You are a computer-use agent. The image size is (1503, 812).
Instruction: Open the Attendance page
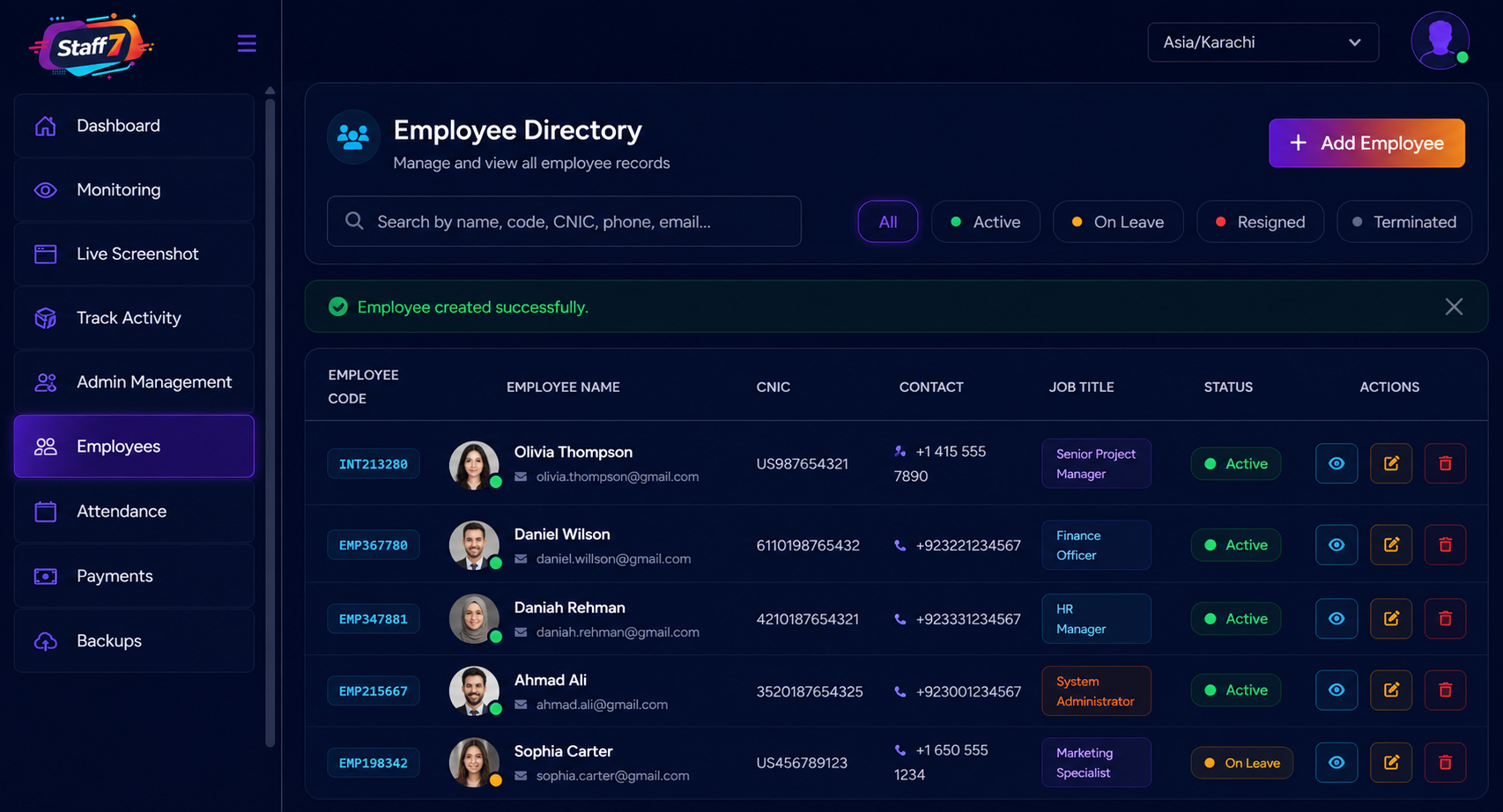(x=134, y=511)
